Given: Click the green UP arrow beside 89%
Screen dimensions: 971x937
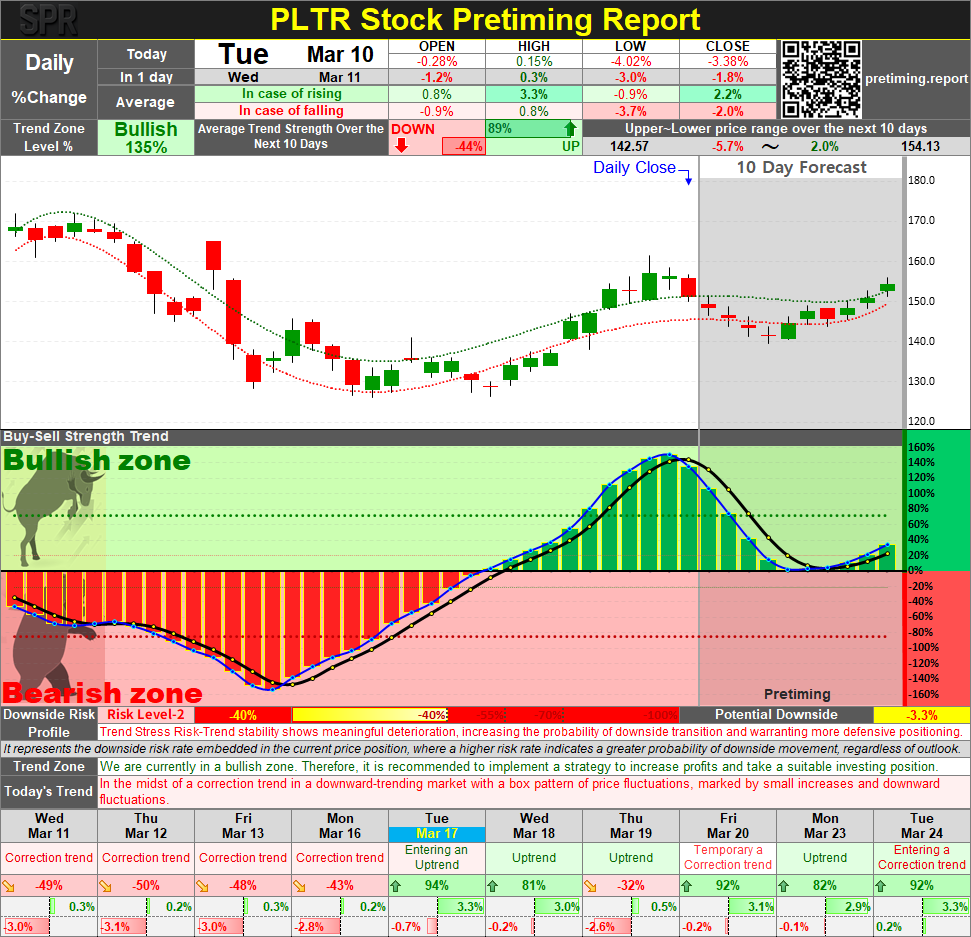Looking at the screenshot, I should click(x=570, y=129).
